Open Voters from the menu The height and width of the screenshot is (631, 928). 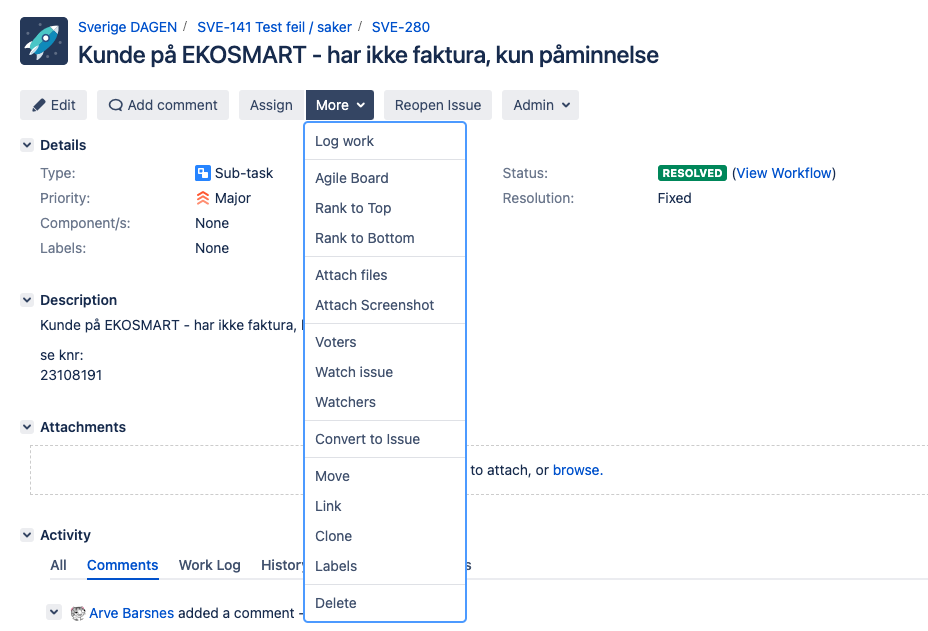click(385, 342)
